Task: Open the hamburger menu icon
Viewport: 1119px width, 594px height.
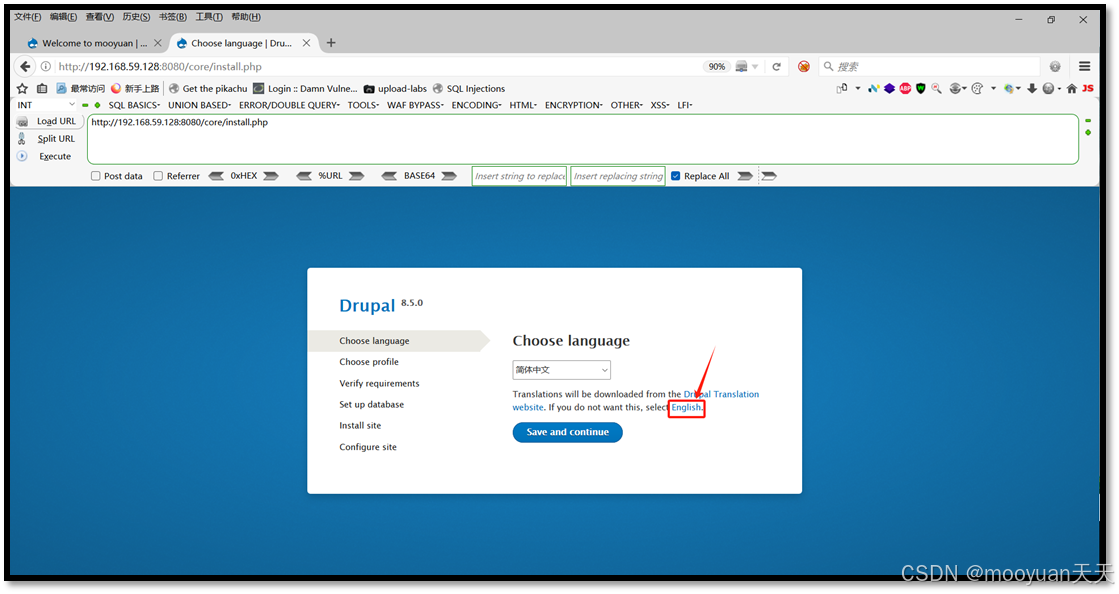Action: [x=1084, y=66]
